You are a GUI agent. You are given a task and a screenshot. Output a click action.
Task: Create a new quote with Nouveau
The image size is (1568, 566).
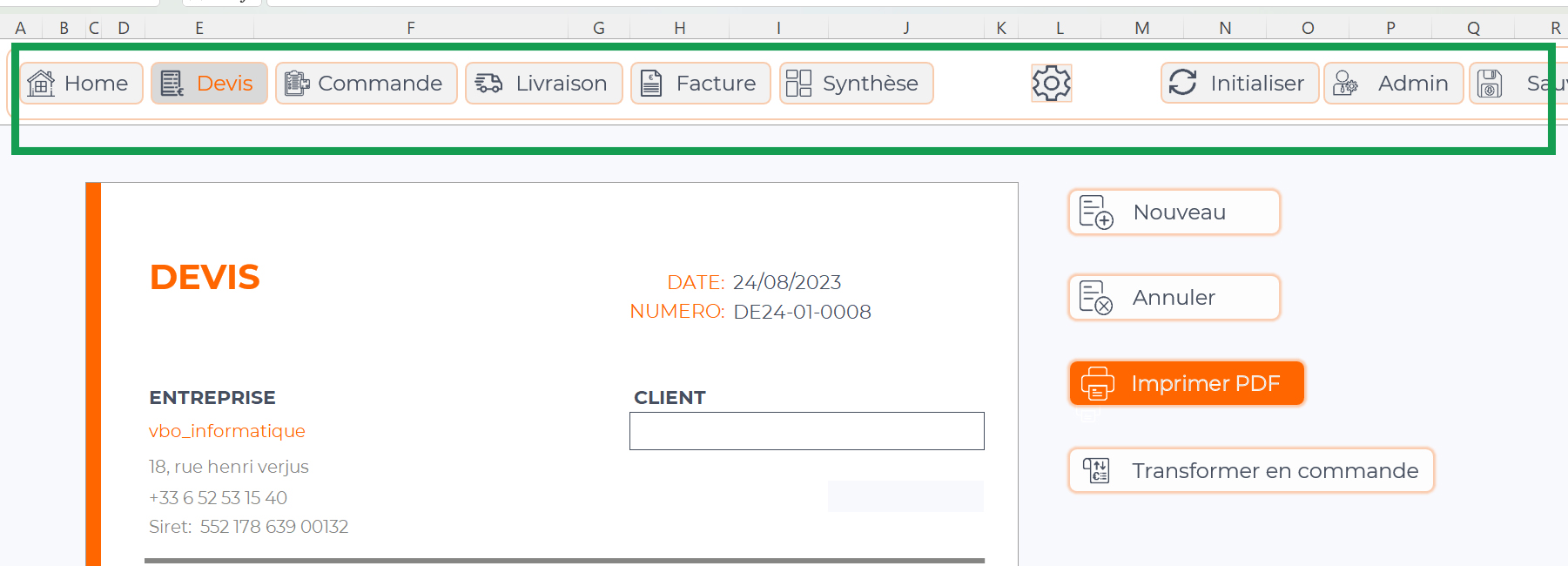(1174, 212)
